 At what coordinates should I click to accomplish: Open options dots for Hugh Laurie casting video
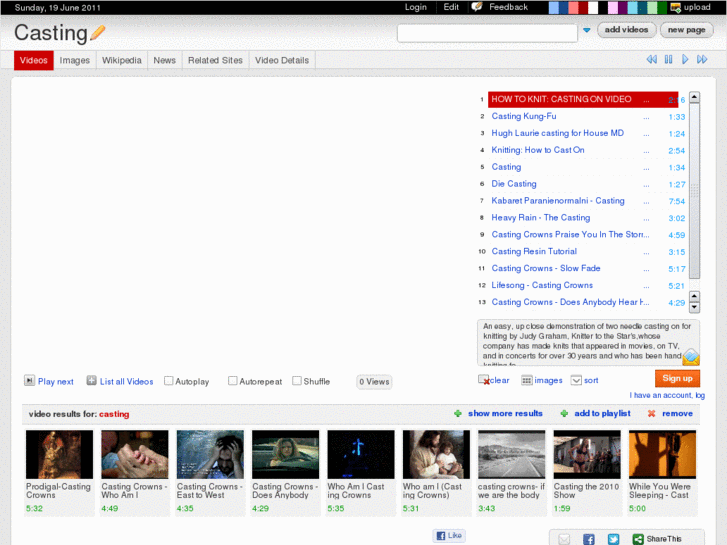coord(646,134)
